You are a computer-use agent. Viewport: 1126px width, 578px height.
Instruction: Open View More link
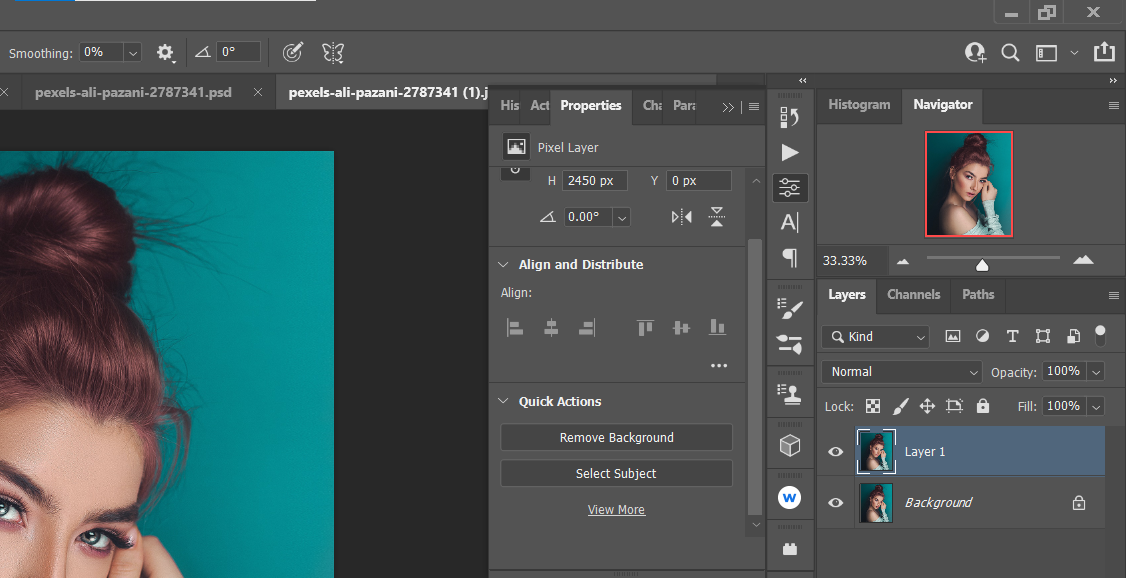(616, 510)
